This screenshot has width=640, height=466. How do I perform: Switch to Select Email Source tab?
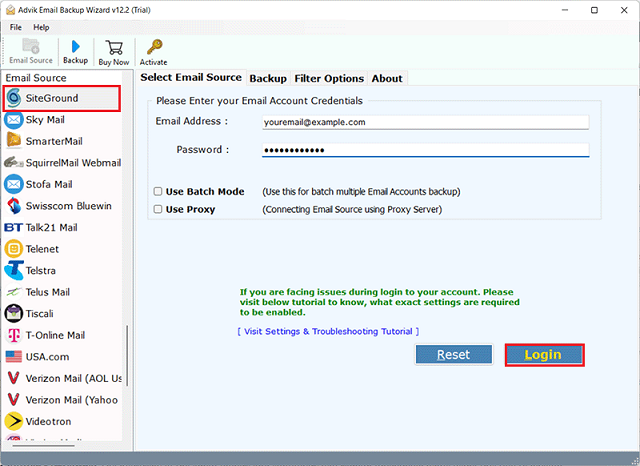[x=191, y=77]
